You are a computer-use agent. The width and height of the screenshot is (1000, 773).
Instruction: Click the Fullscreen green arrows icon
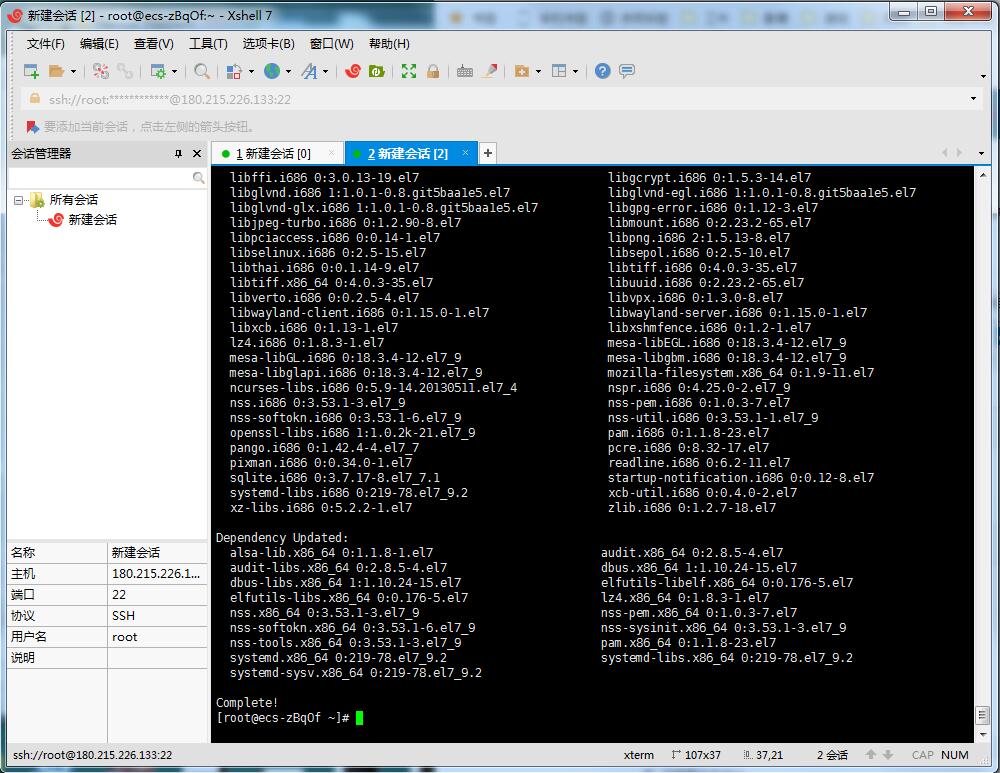click(x=409, y=71)
